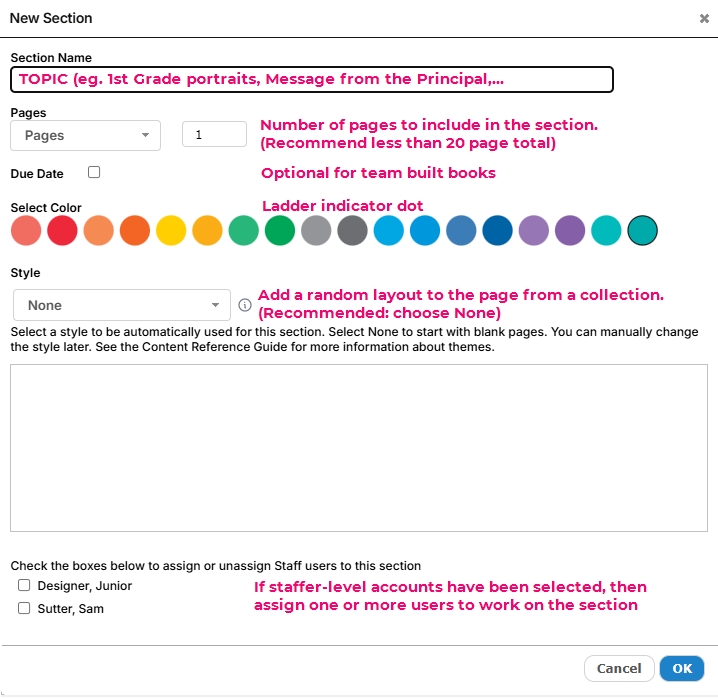Choose the darker purple color dot
The width and height of the screenshot is (718, 698).
pyautogui.click(x=570, y=230)
